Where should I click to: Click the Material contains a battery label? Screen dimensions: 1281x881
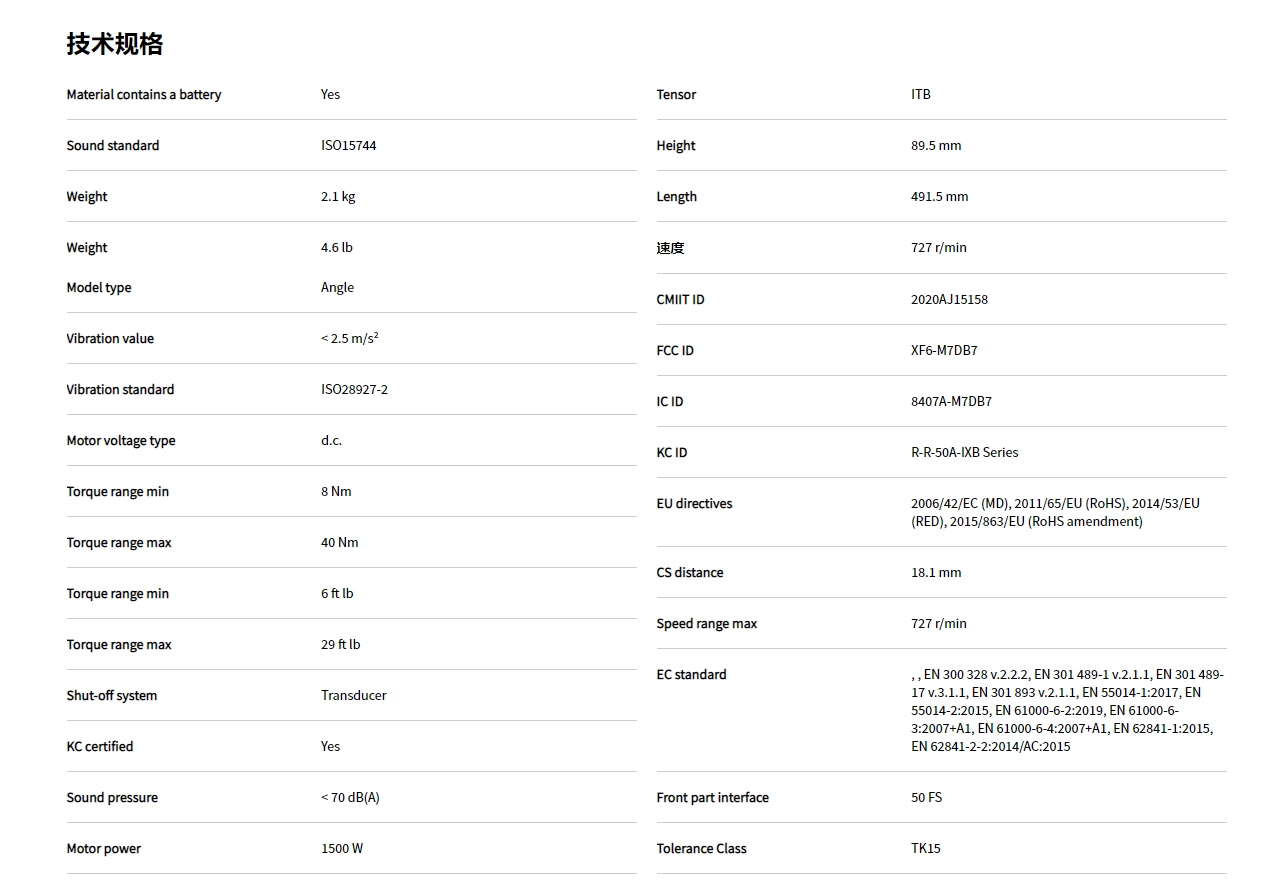[x=144, y=95]
